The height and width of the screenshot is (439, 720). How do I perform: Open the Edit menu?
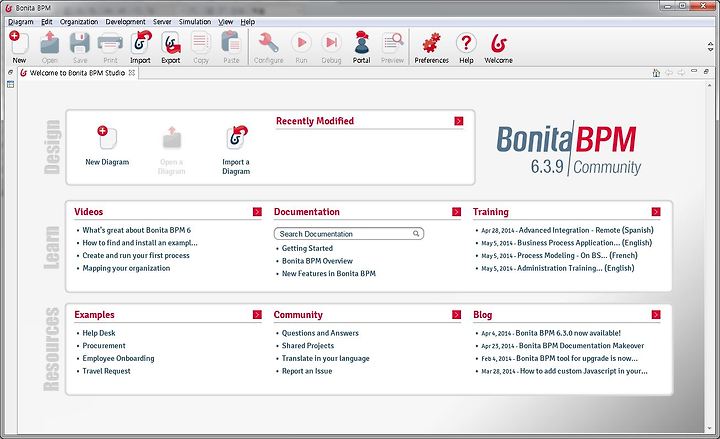coord(46,22)
